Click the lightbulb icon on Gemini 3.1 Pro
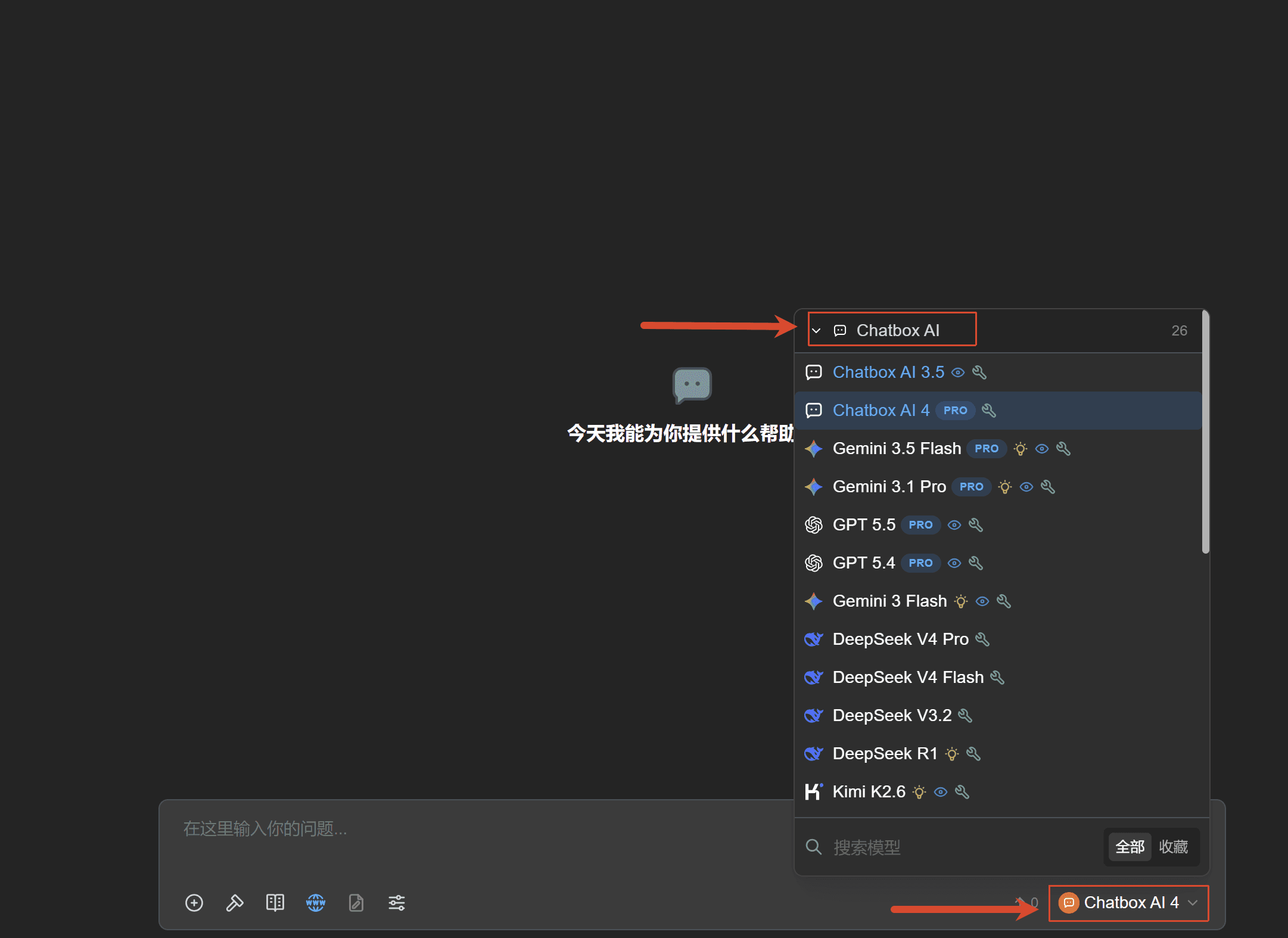 pyautogui.click(x=1005, y=487)
